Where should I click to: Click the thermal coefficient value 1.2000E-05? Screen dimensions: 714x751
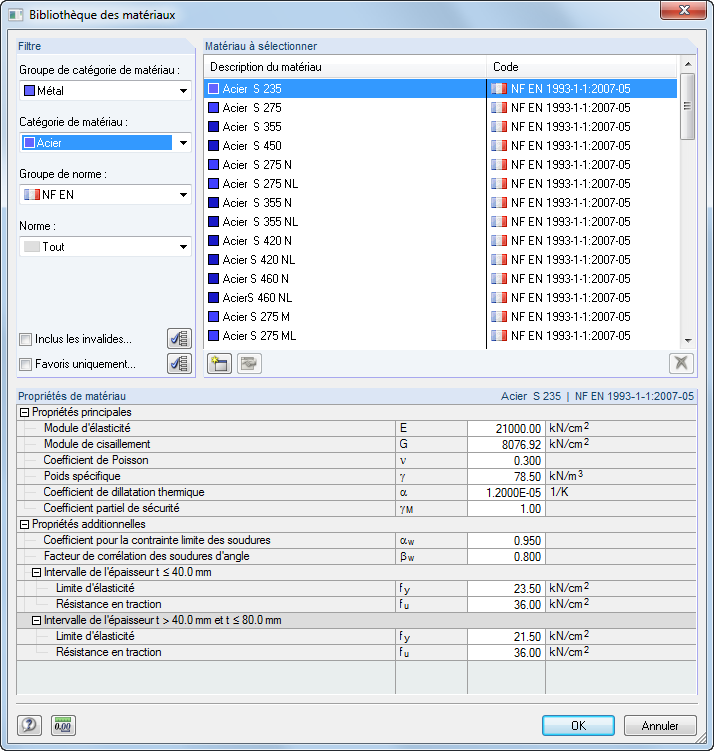(506, 492)
